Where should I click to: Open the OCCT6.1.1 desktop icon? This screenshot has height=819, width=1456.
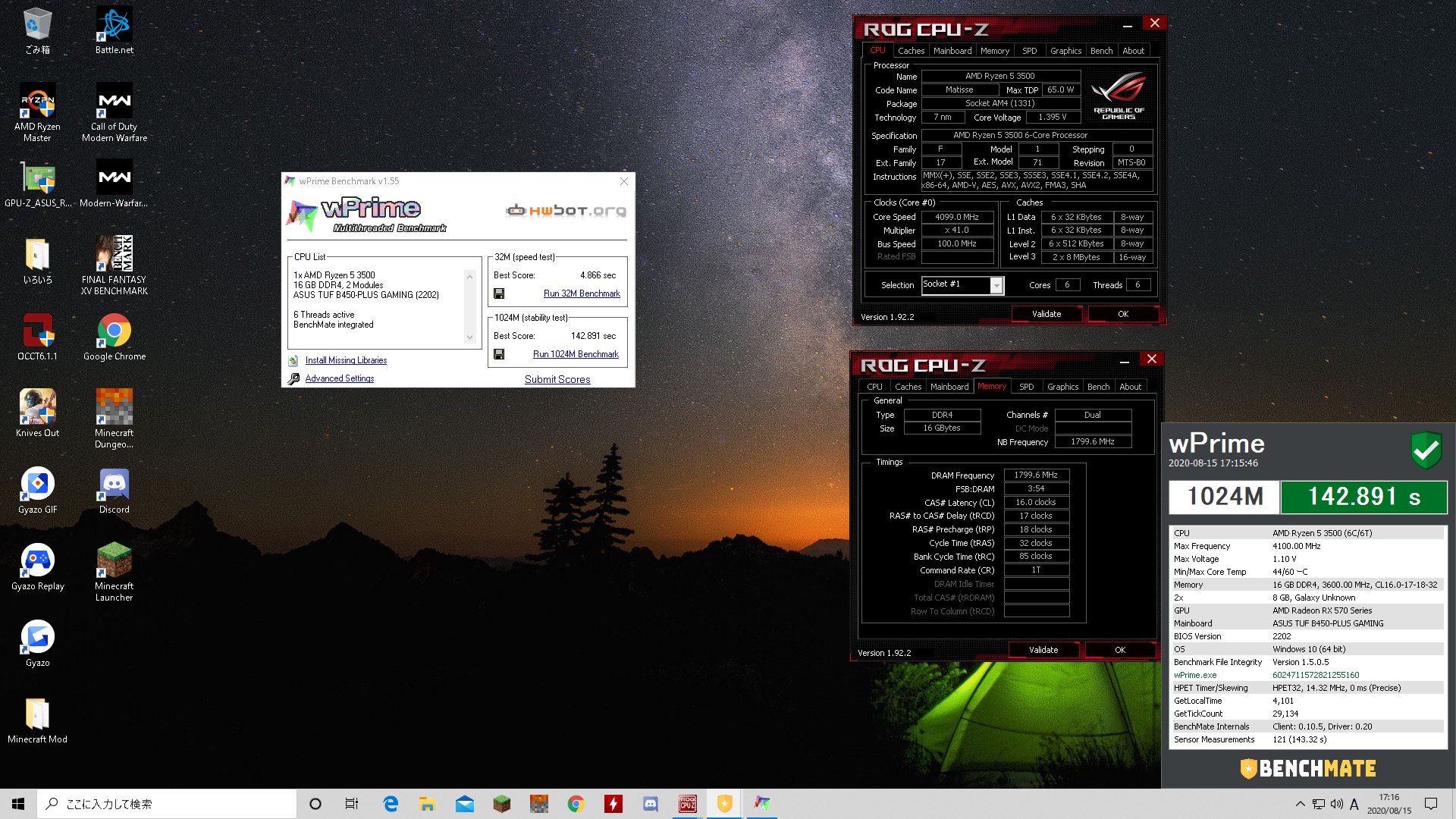click(x=37, y=337)
